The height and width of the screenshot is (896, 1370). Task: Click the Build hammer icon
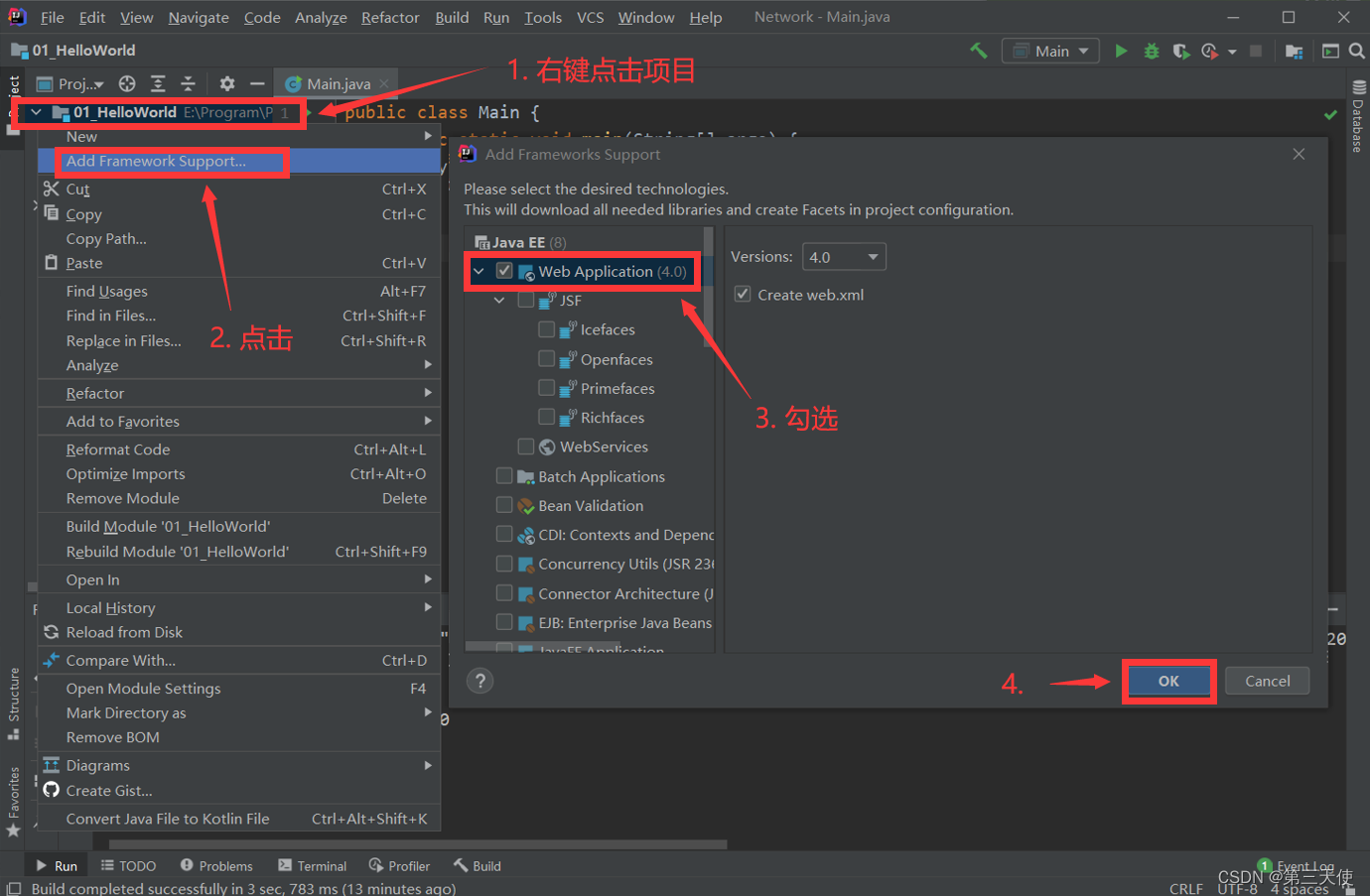coord(979,51)
